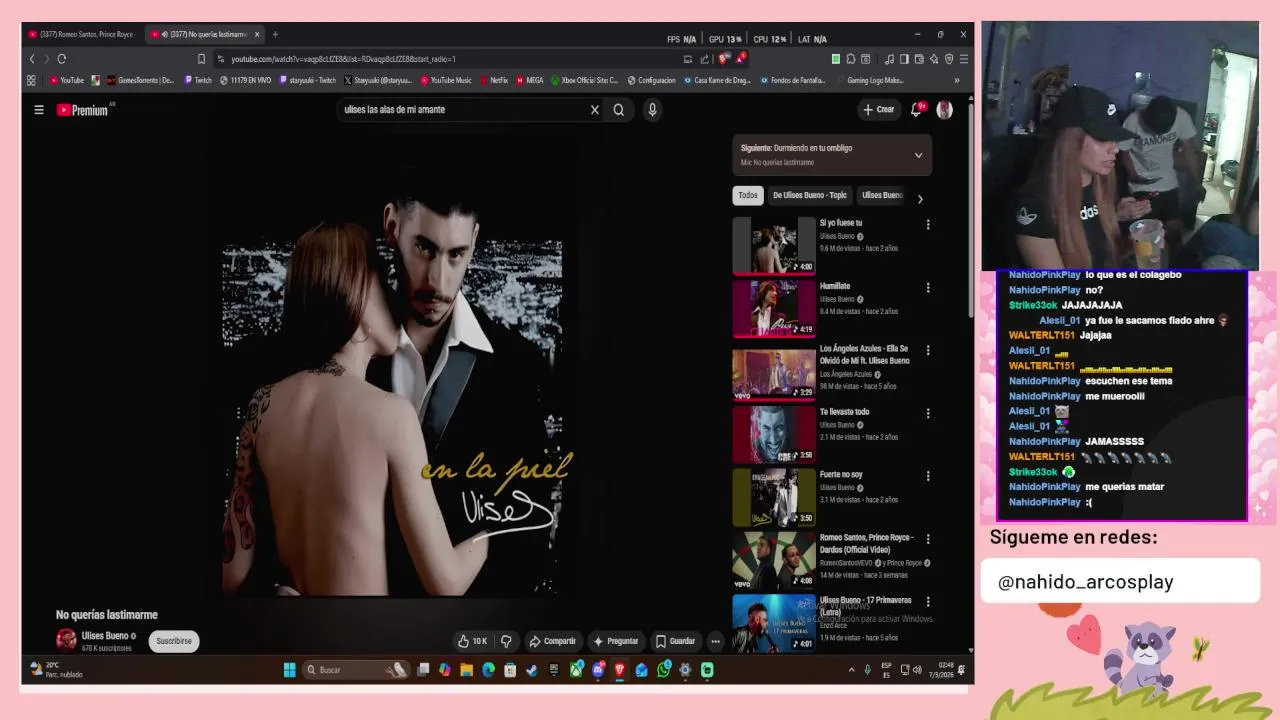Viewport: 1280px width, 720px height.
Task: Open the browser hamburger main menu
Action: (962, 59)
